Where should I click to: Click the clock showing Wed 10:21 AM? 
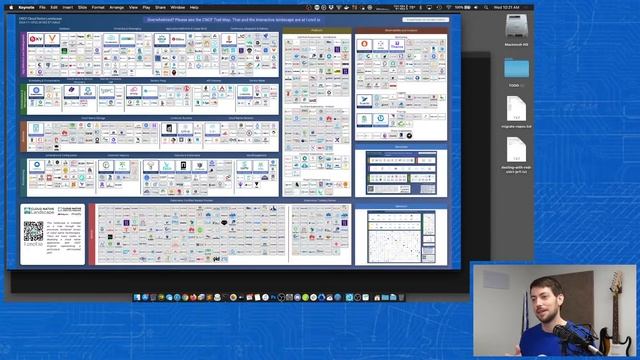click(507, 7)
